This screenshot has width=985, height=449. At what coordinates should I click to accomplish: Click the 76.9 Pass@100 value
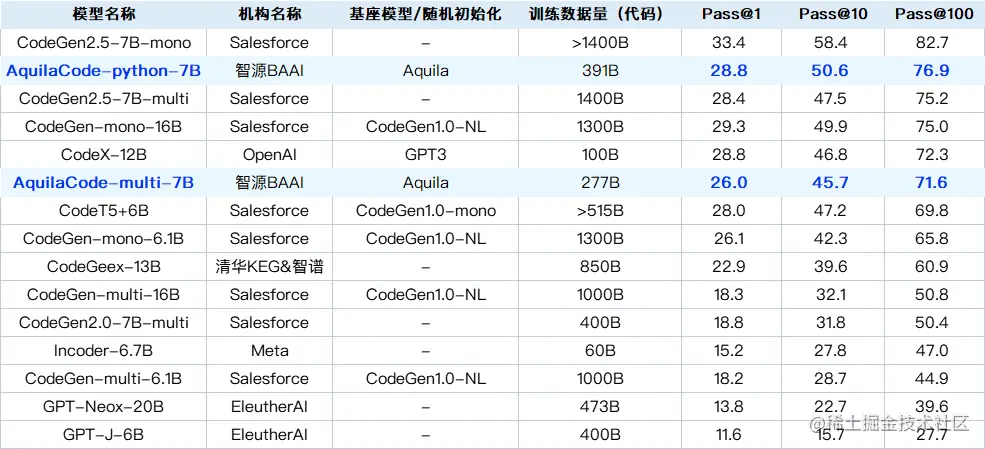pos(932,71)
